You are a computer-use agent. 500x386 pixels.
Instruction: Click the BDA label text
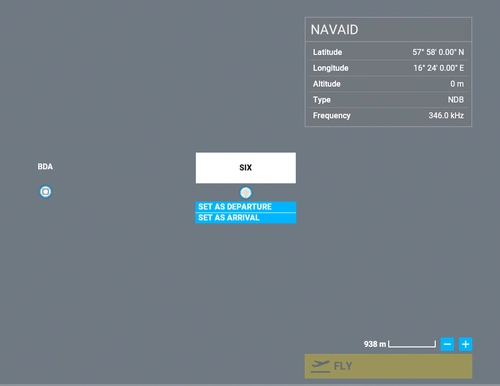[45, 167]
